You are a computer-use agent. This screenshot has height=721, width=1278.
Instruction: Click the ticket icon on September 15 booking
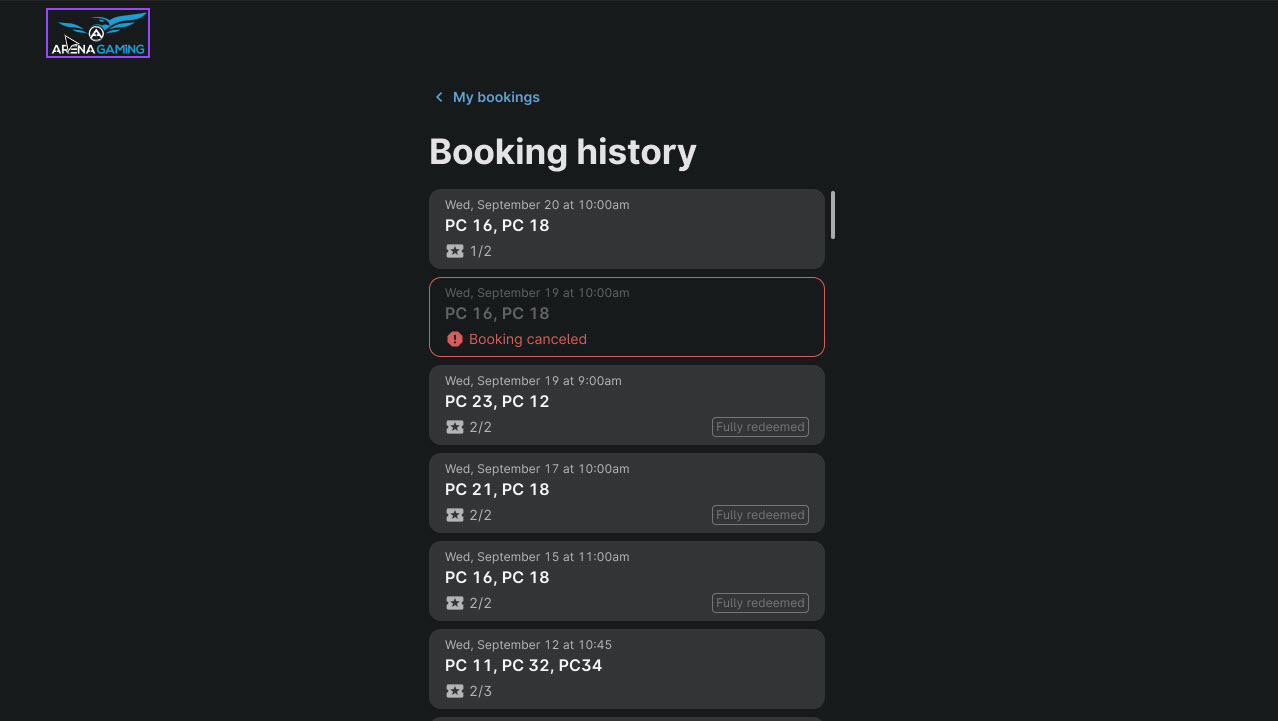(x=455, y=603)
